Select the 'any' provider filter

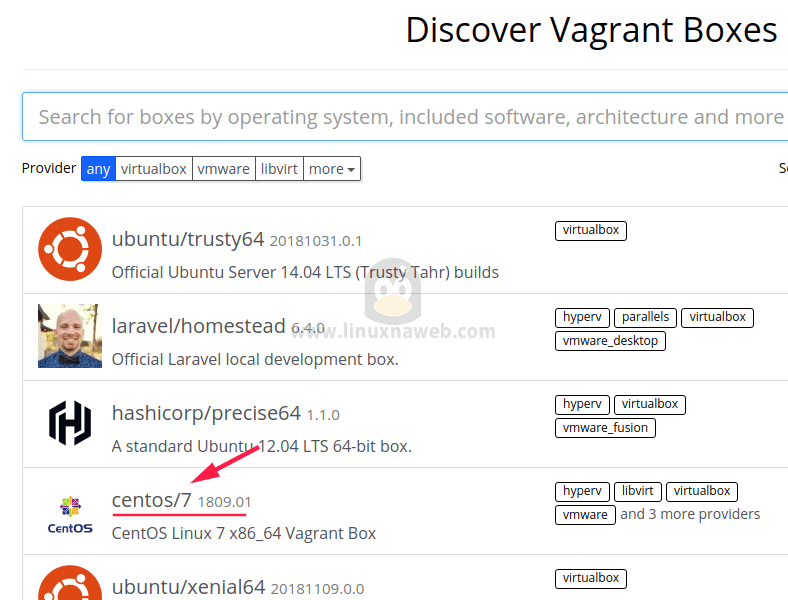[98, 169]
